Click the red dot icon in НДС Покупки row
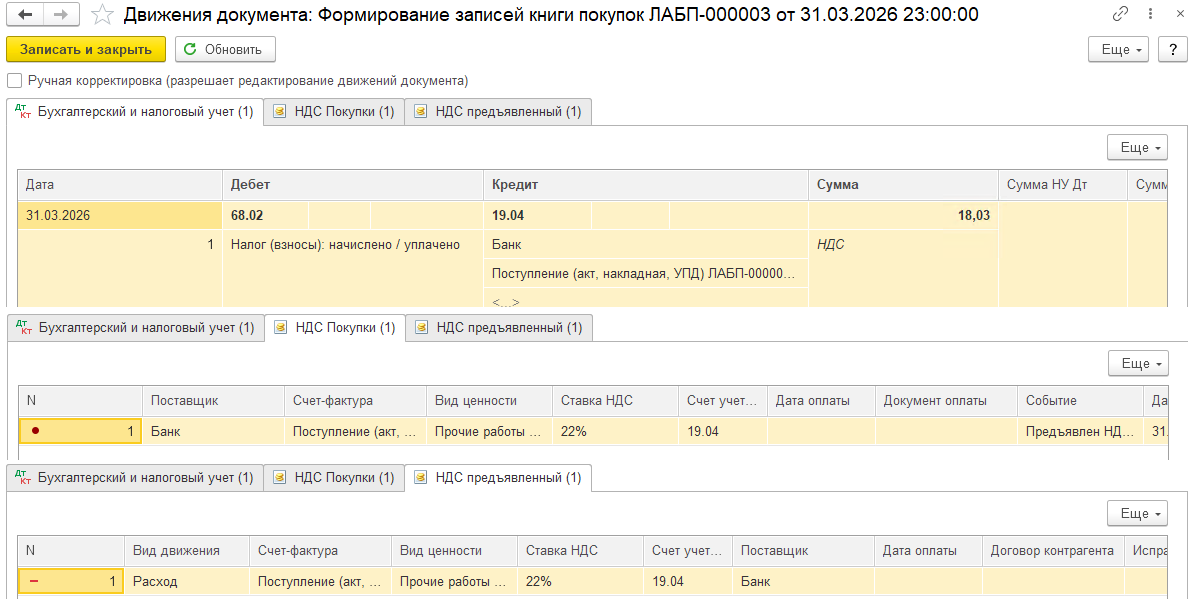Viewport: 1188px width, 599px height. [36, 432]
